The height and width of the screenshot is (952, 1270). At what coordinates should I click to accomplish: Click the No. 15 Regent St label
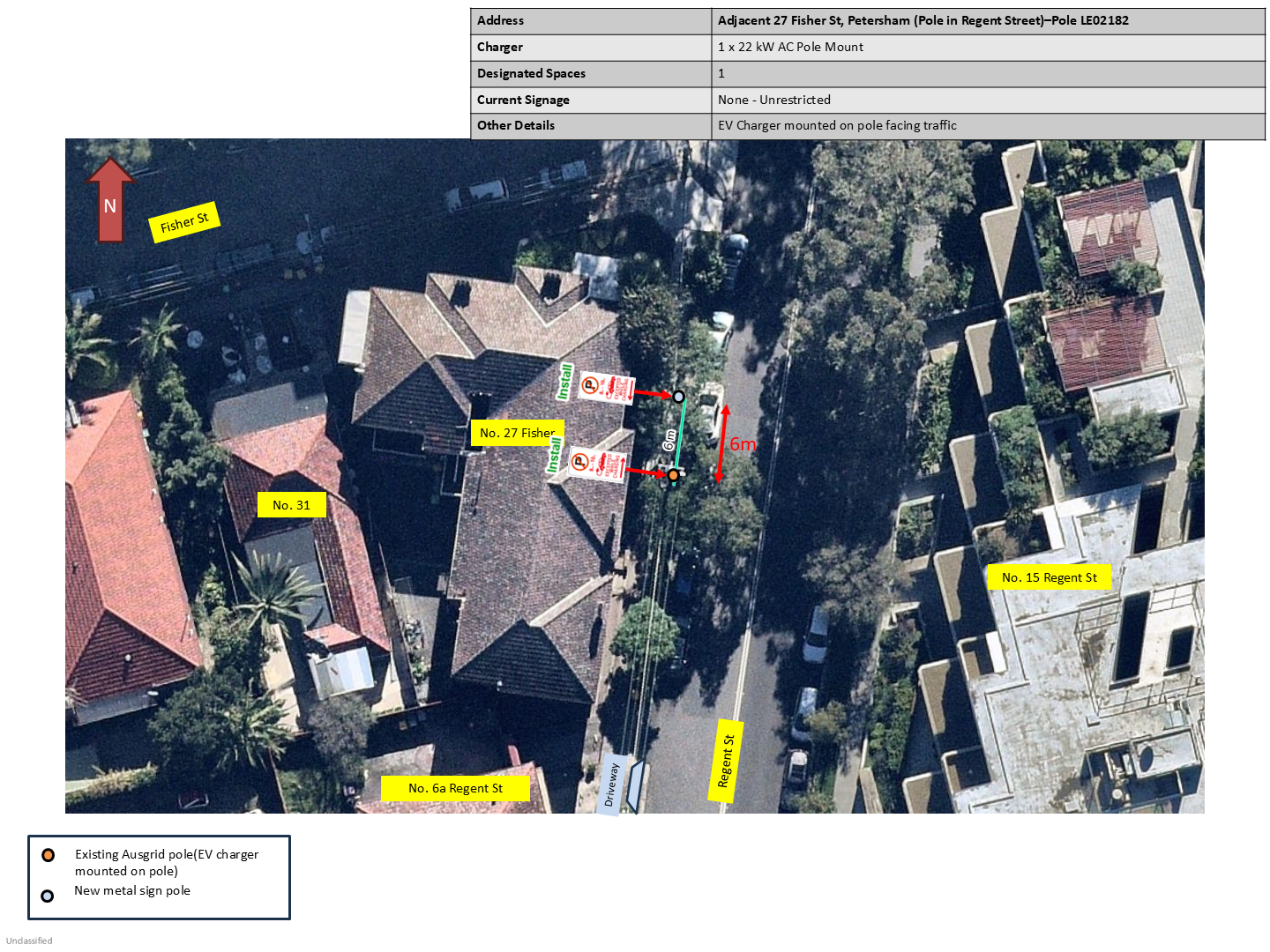[1049, 577]
